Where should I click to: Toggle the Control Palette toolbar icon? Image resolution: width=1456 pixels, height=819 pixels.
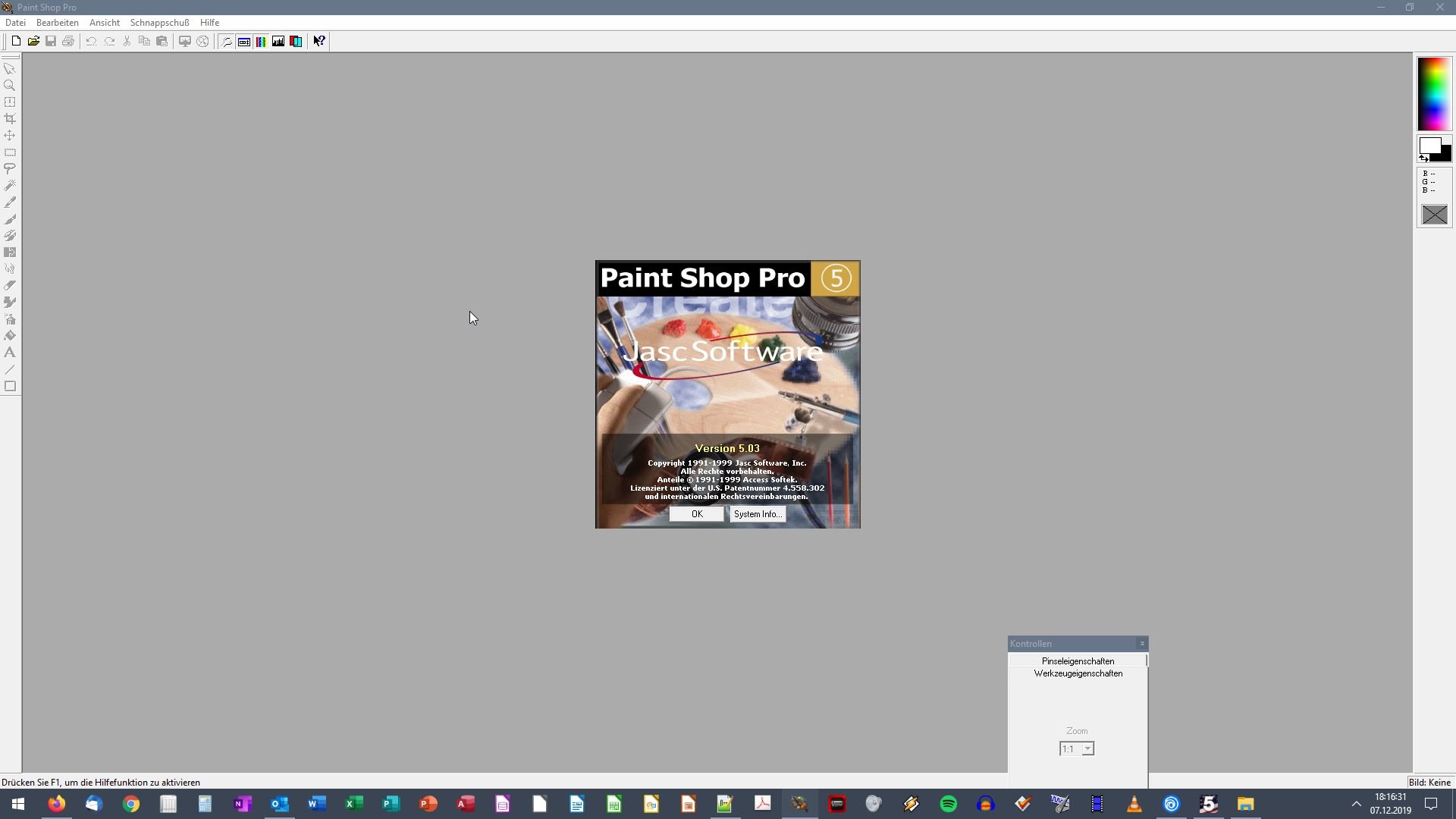[243, 41]
